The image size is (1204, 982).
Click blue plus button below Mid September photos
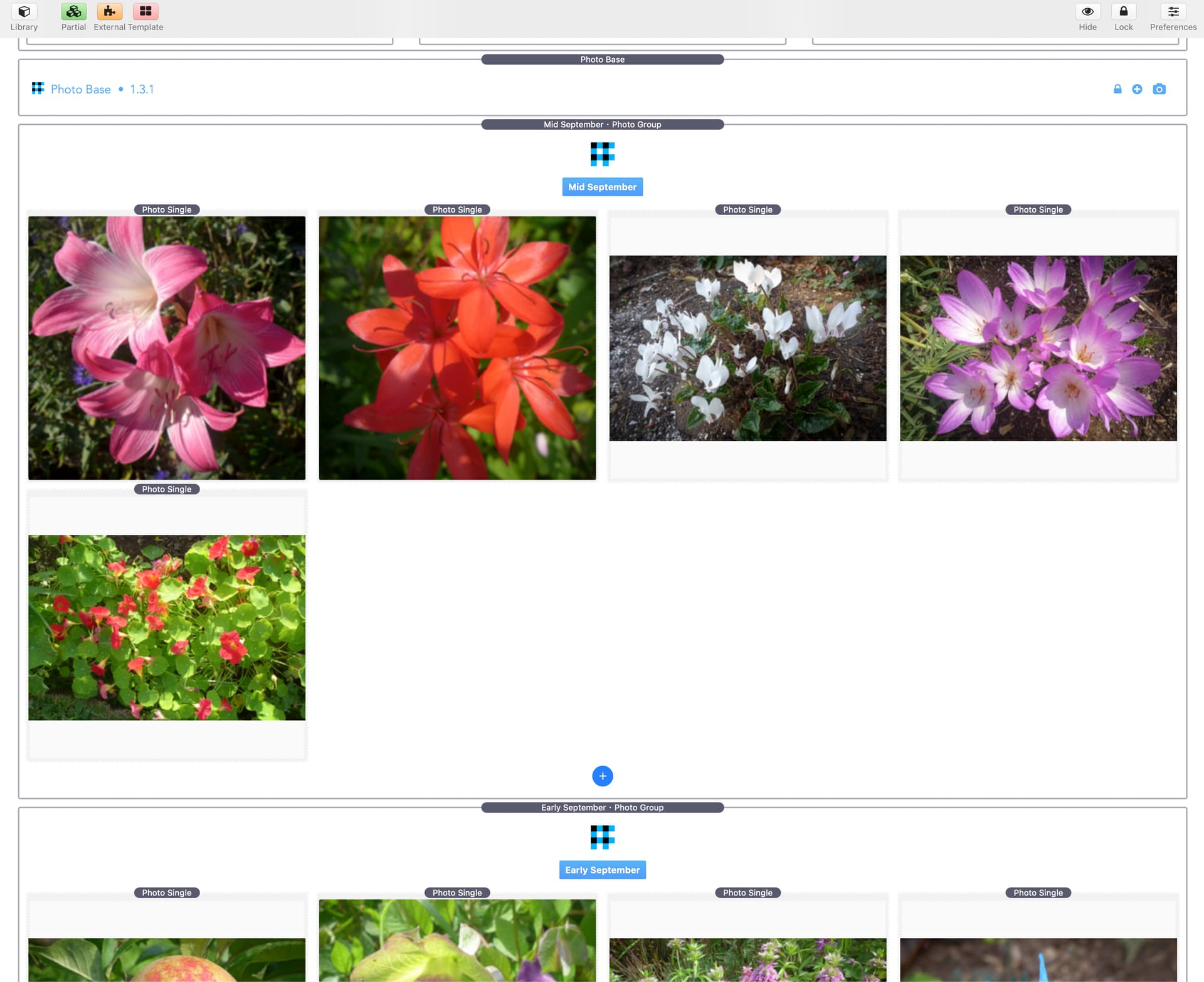pyautogui.click(x=602, y=776)
